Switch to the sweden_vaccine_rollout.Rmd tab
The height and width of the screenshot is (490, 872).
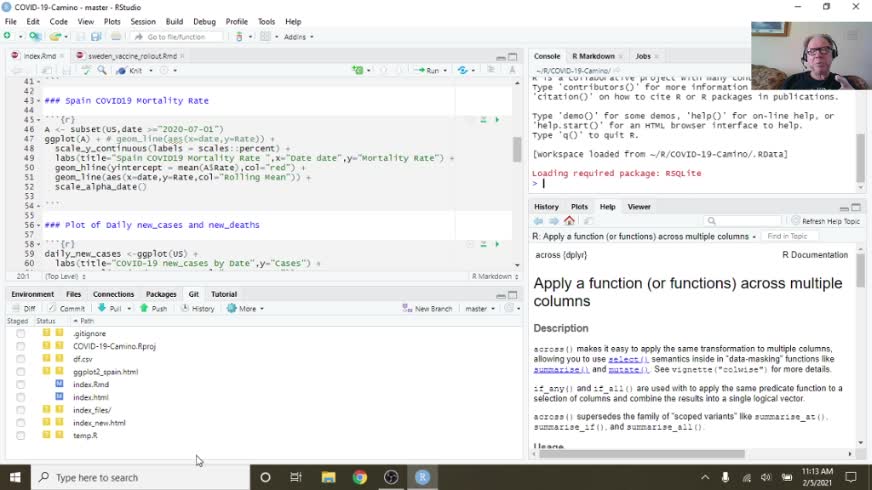132,56
